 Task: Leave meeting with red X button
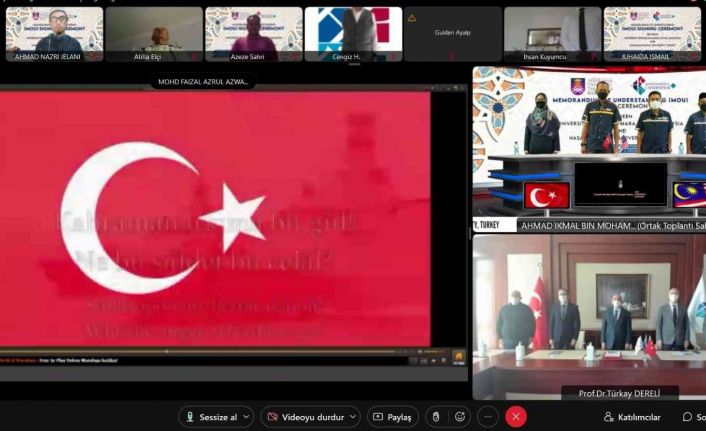tap(516, 416)
